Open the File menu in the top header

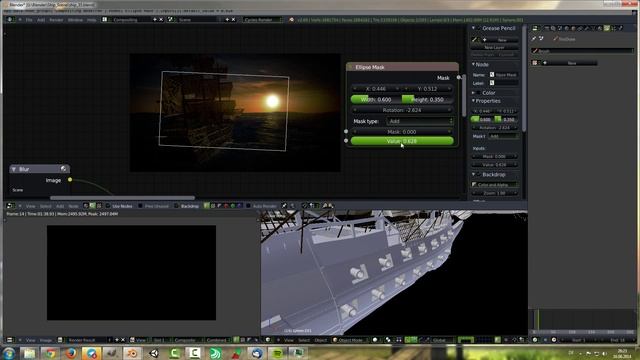click(29, 20)
